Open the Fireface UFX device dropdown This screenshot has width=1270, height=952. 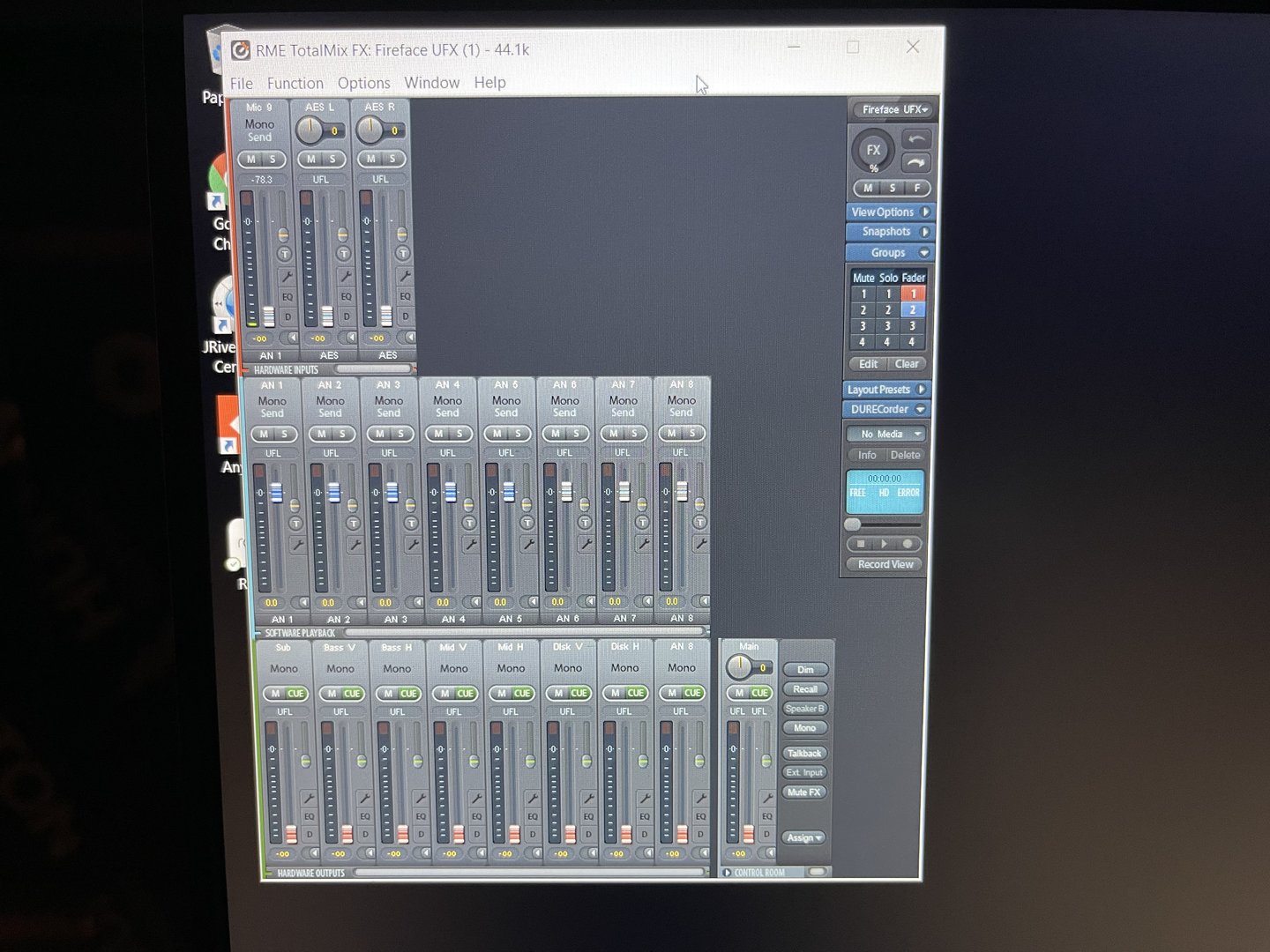[x=893, y=110]
